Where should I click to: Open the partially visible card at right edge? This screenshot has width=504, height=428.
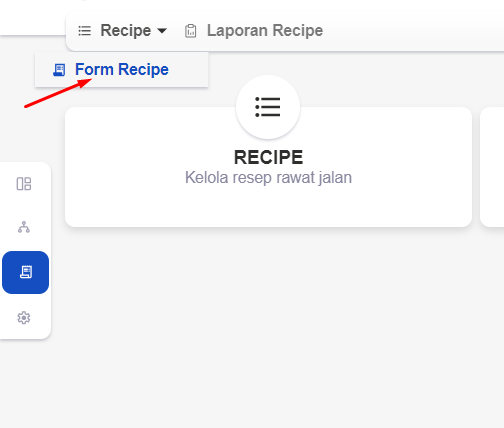coord(492,167)
